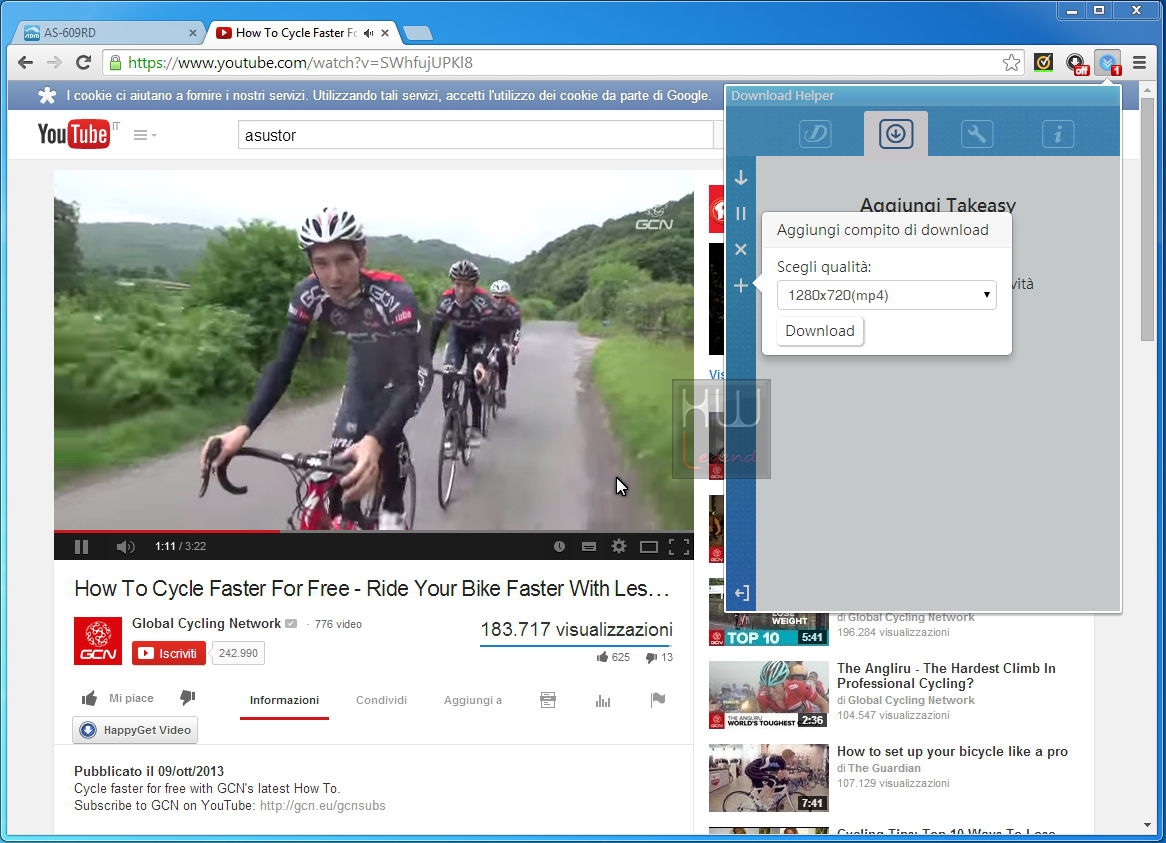
Task: Reload the YouTube page
Action: point(83,62)
